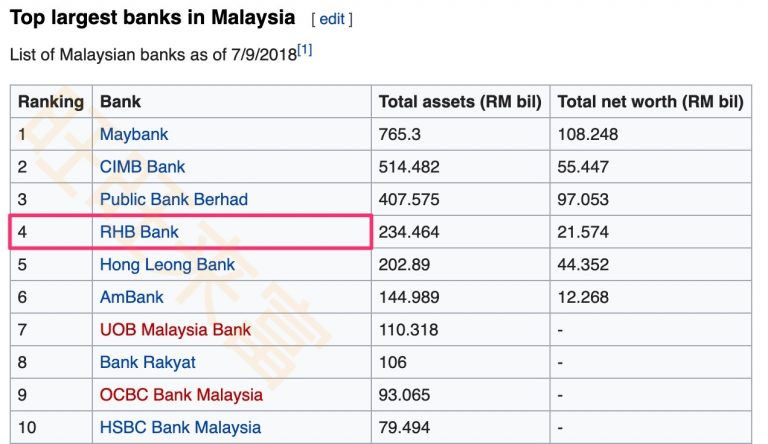Open the Bank Rakyat link

[147, 362]
